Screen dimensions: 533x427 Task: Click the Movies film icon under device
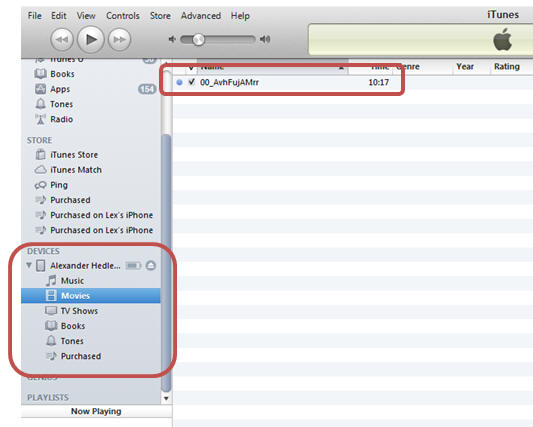[51, 295]
